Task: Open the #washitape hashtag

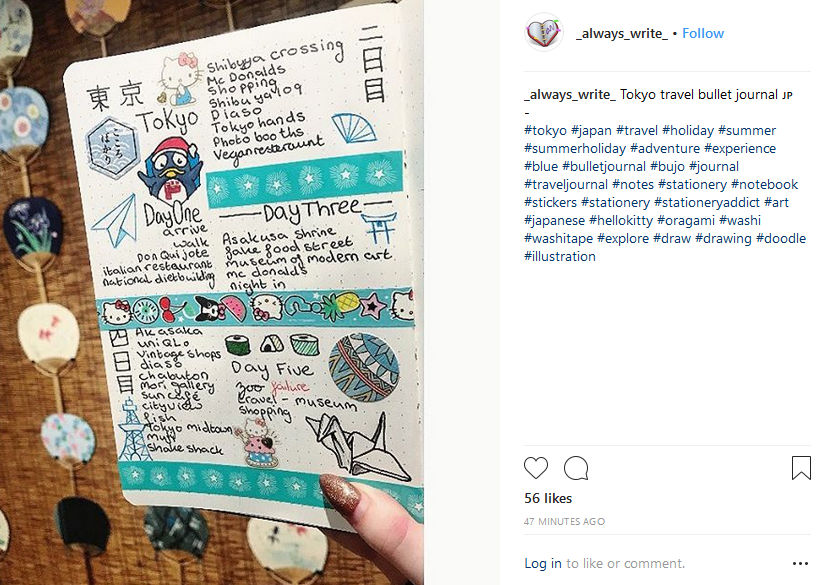Action: (558, 238)
